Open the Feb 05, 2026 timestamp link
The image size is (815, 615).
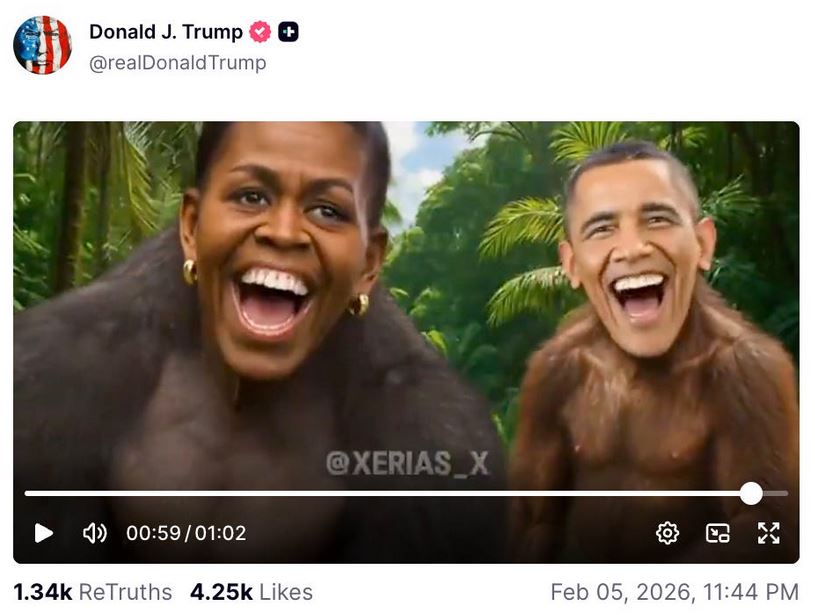[675, 592]
